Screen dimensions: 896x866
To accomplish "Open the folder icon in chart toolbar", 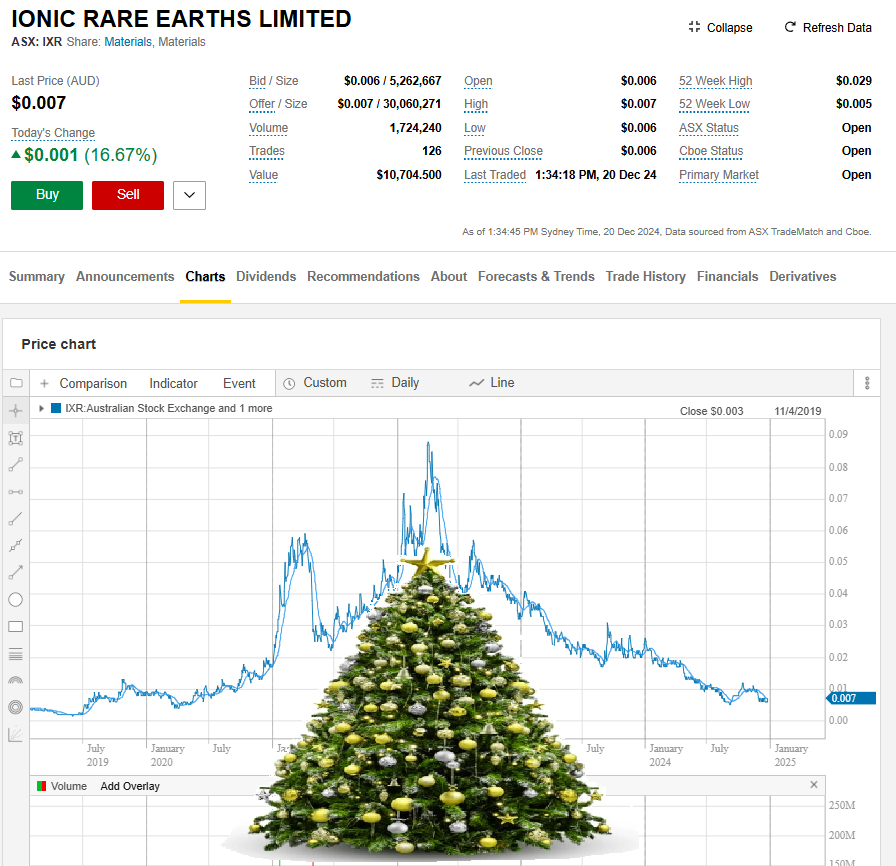I will point(16,383).
